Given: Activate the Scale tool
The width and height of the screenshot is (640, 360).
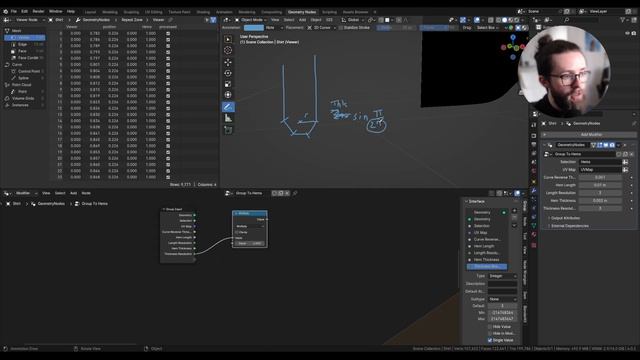Looking at the screenshot, I should click(x=228, y=84).
